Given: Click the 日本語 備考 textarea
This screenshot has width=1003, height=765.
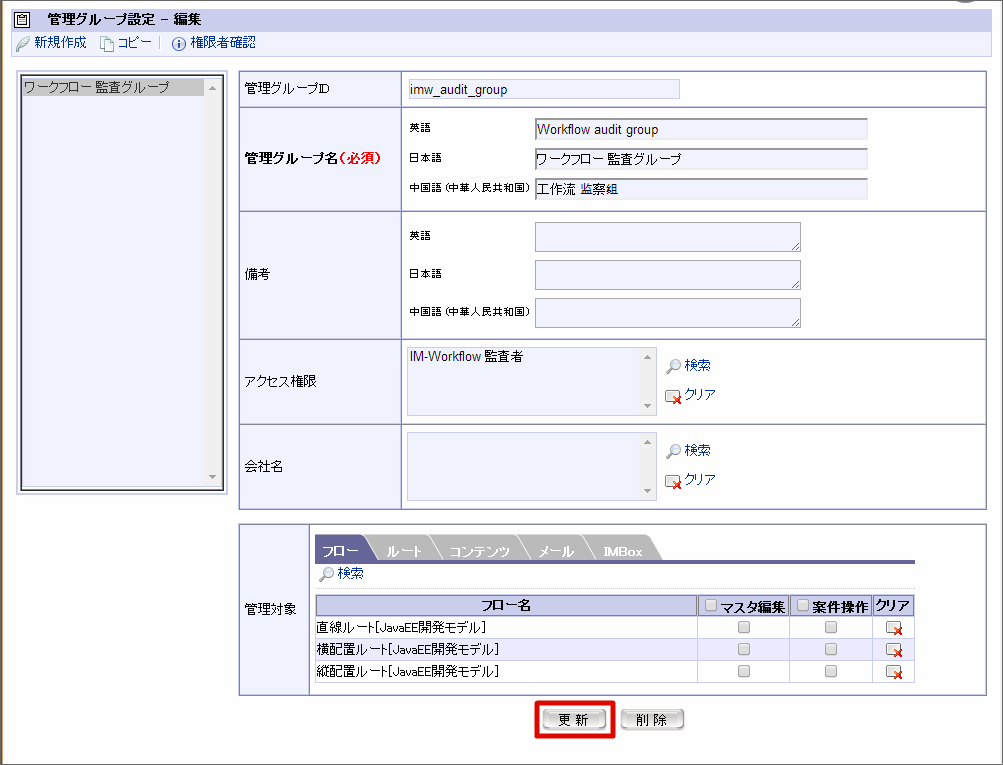Looking at the screenshot, I should click(x=668, y=275).
